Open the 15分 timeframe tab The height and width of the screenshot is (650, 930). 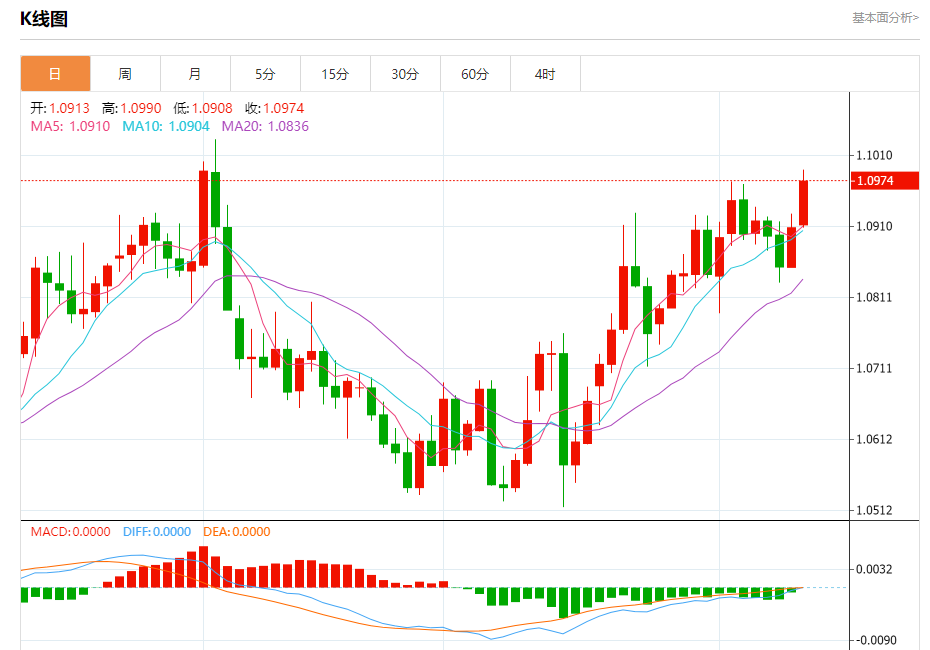pos(335,74)
